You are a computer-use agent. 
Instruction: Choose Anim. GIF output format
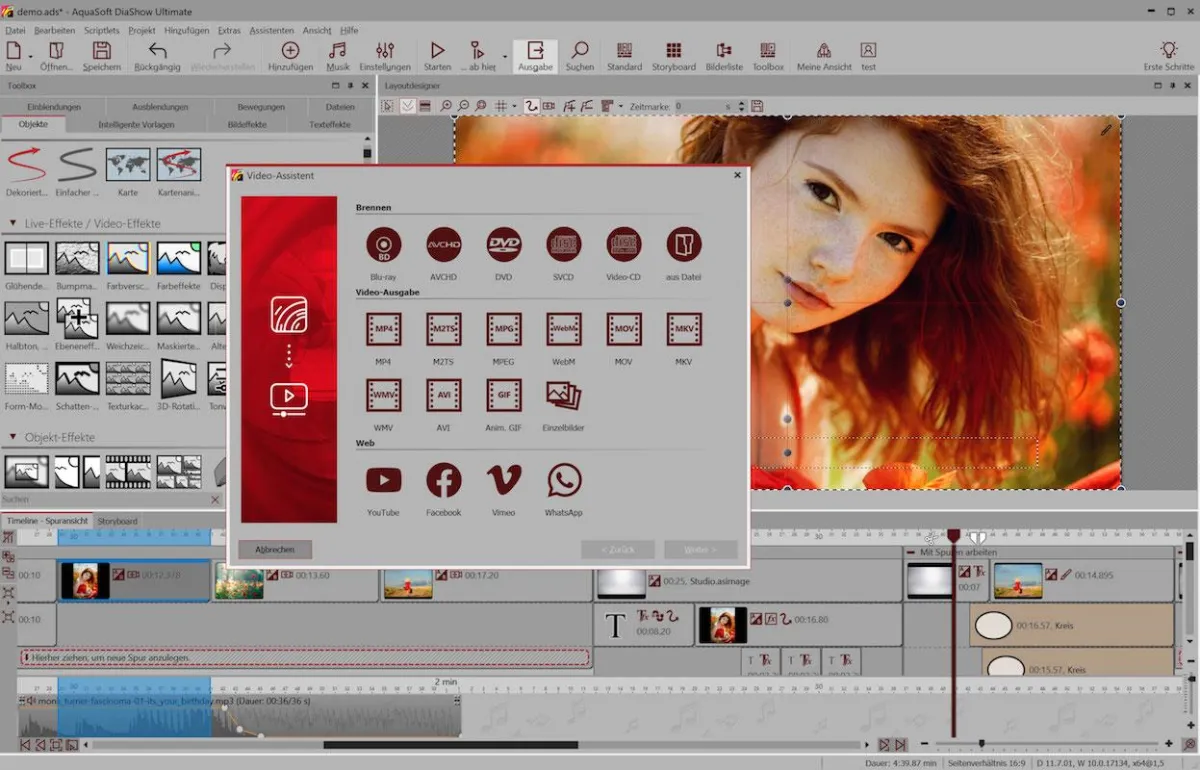[503, 395]
